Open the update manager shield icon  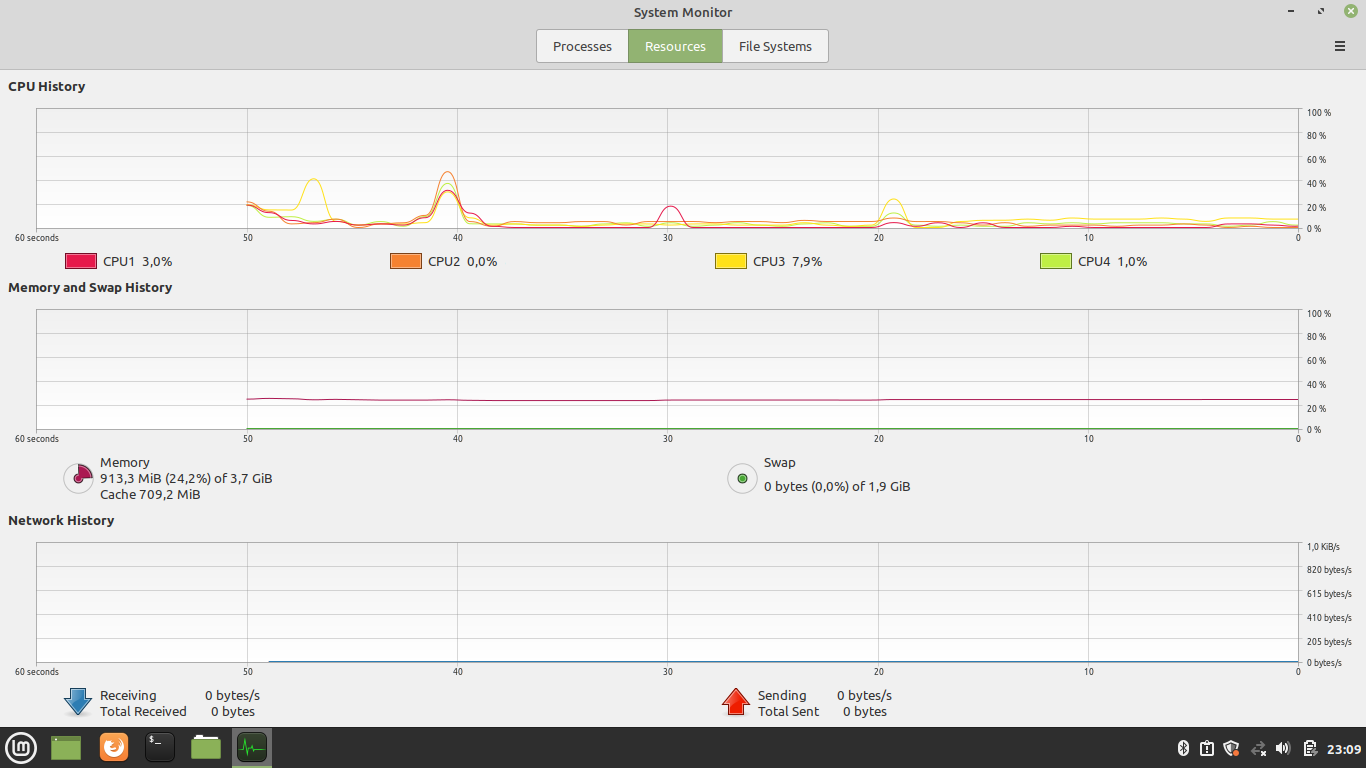pos(1232,748)
